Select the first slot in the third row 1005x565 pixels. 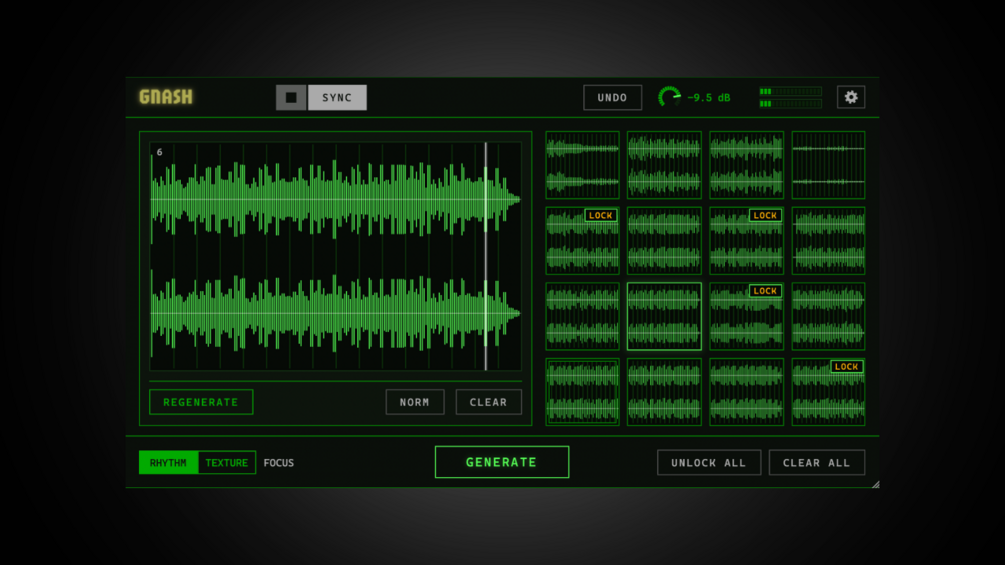click(582, 316)
